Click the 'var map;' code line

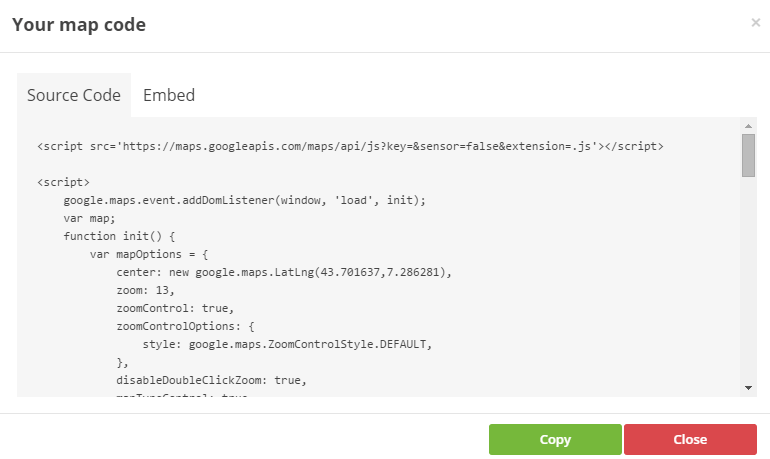click(x=89, y=218)
